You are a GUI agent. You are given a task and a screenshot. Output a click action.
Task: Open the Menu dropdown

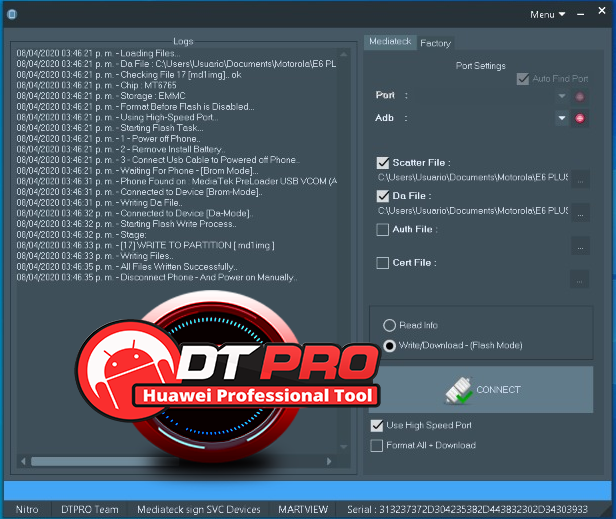(x=548, y=15)
